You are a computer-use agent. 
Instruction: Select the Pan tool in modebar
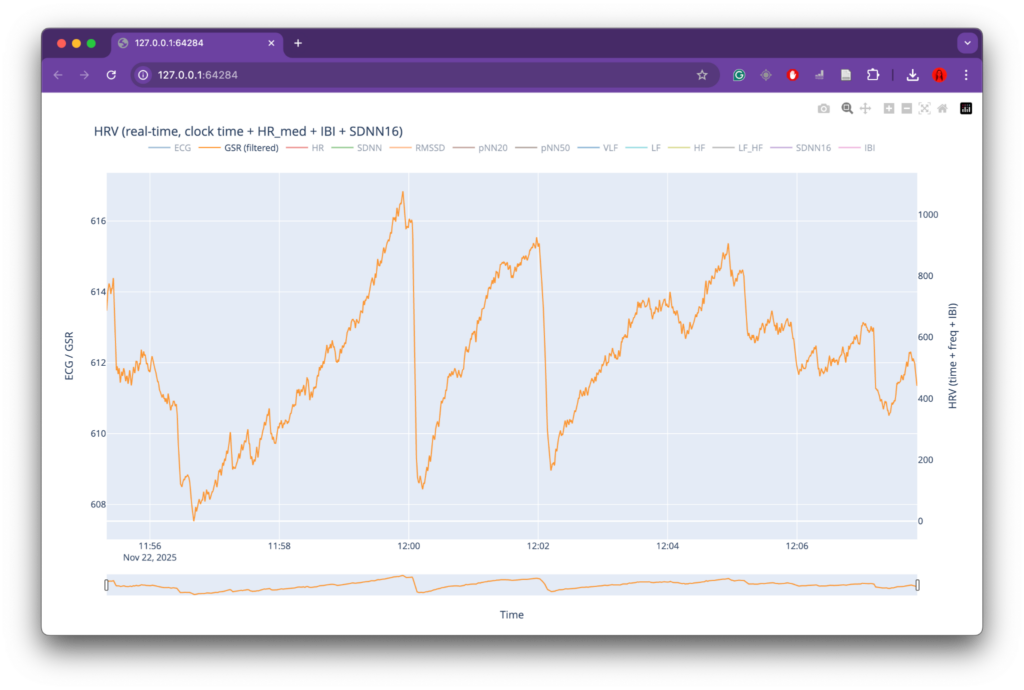click(x=865, y=108)
